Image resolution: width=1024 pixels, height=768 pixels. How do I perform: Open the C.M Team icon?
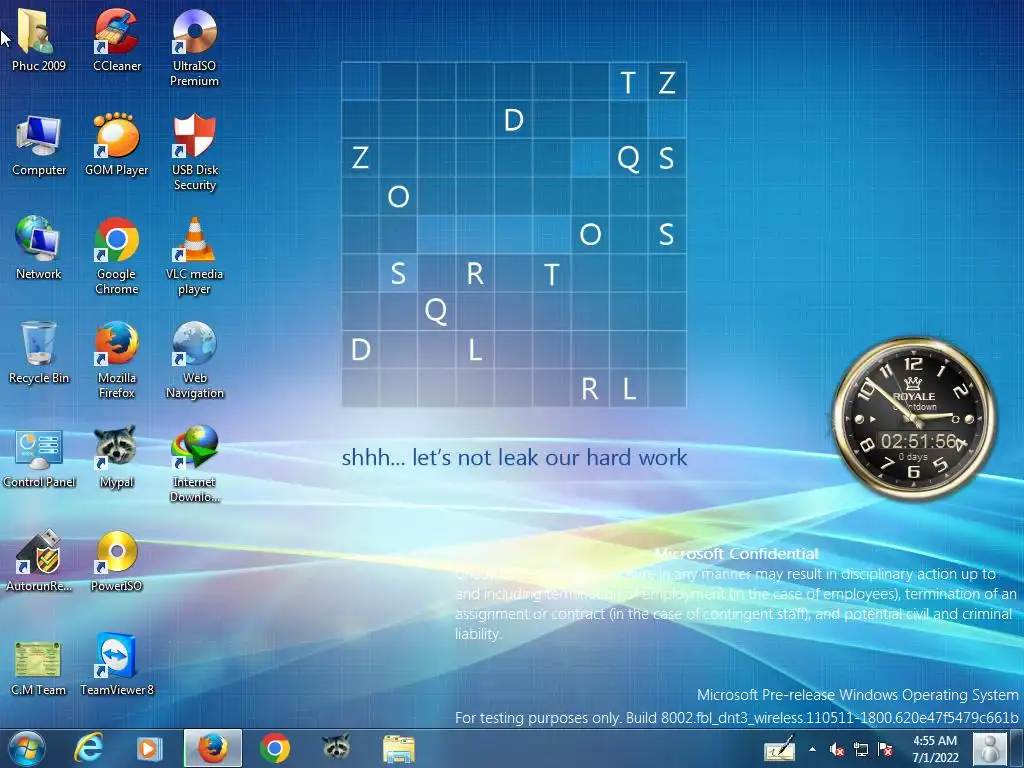pos(39,666)
